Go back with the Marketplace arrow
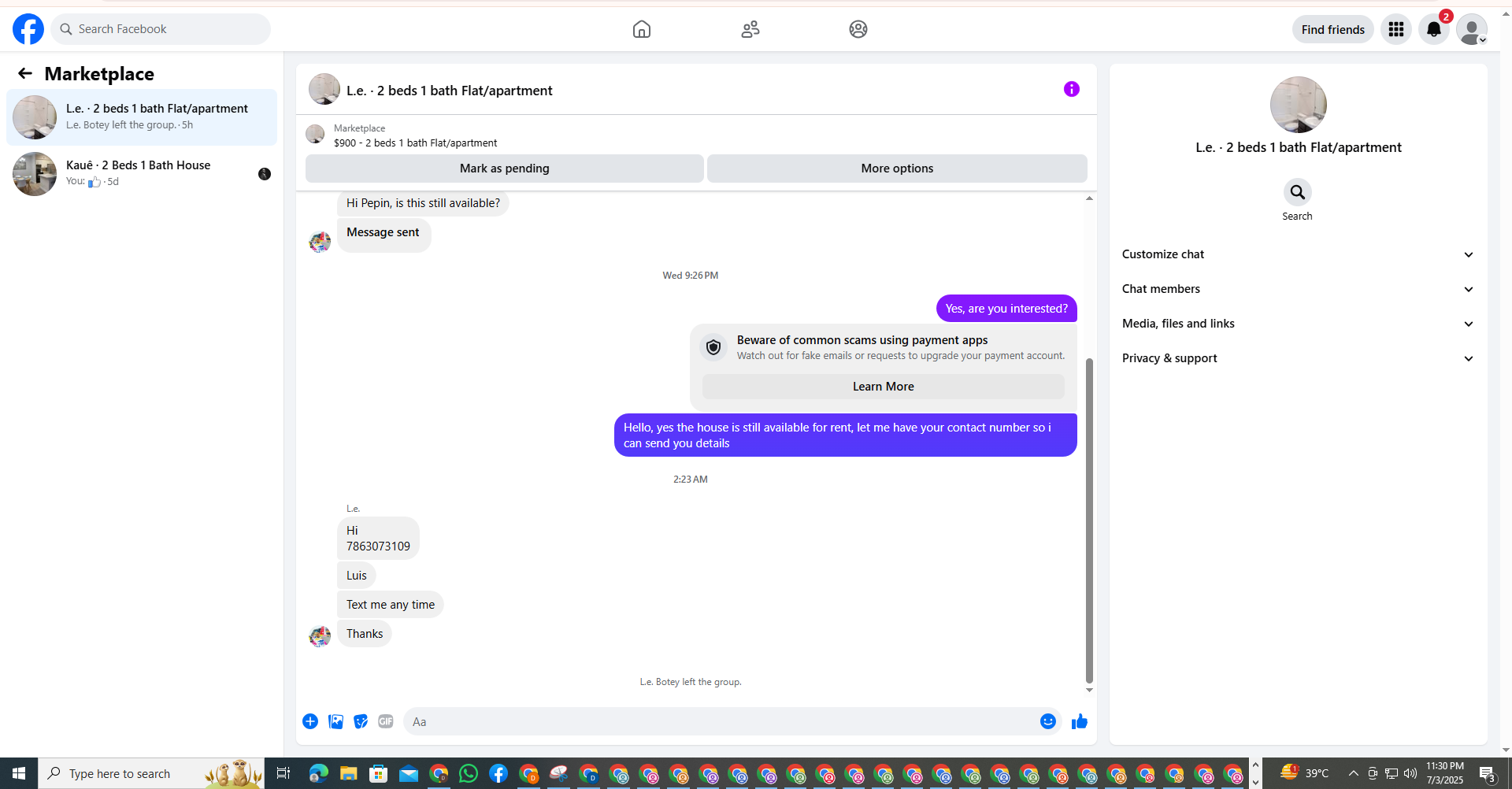 (25, 73)
